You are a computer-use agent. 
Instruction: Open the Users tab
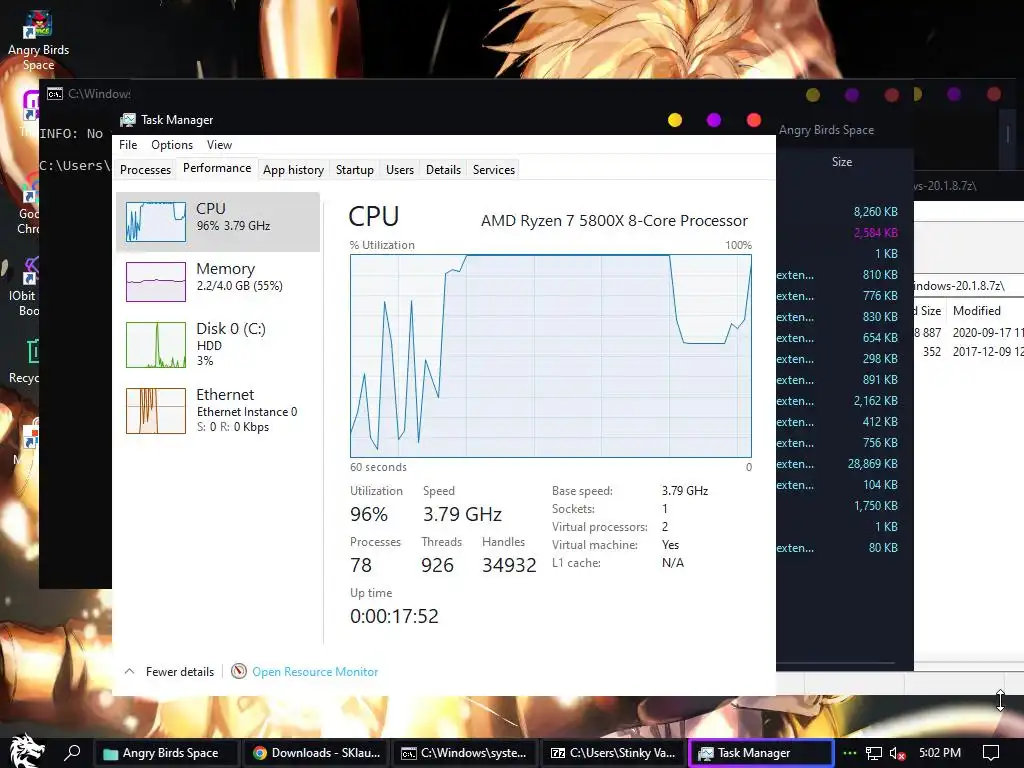(400, 170)
